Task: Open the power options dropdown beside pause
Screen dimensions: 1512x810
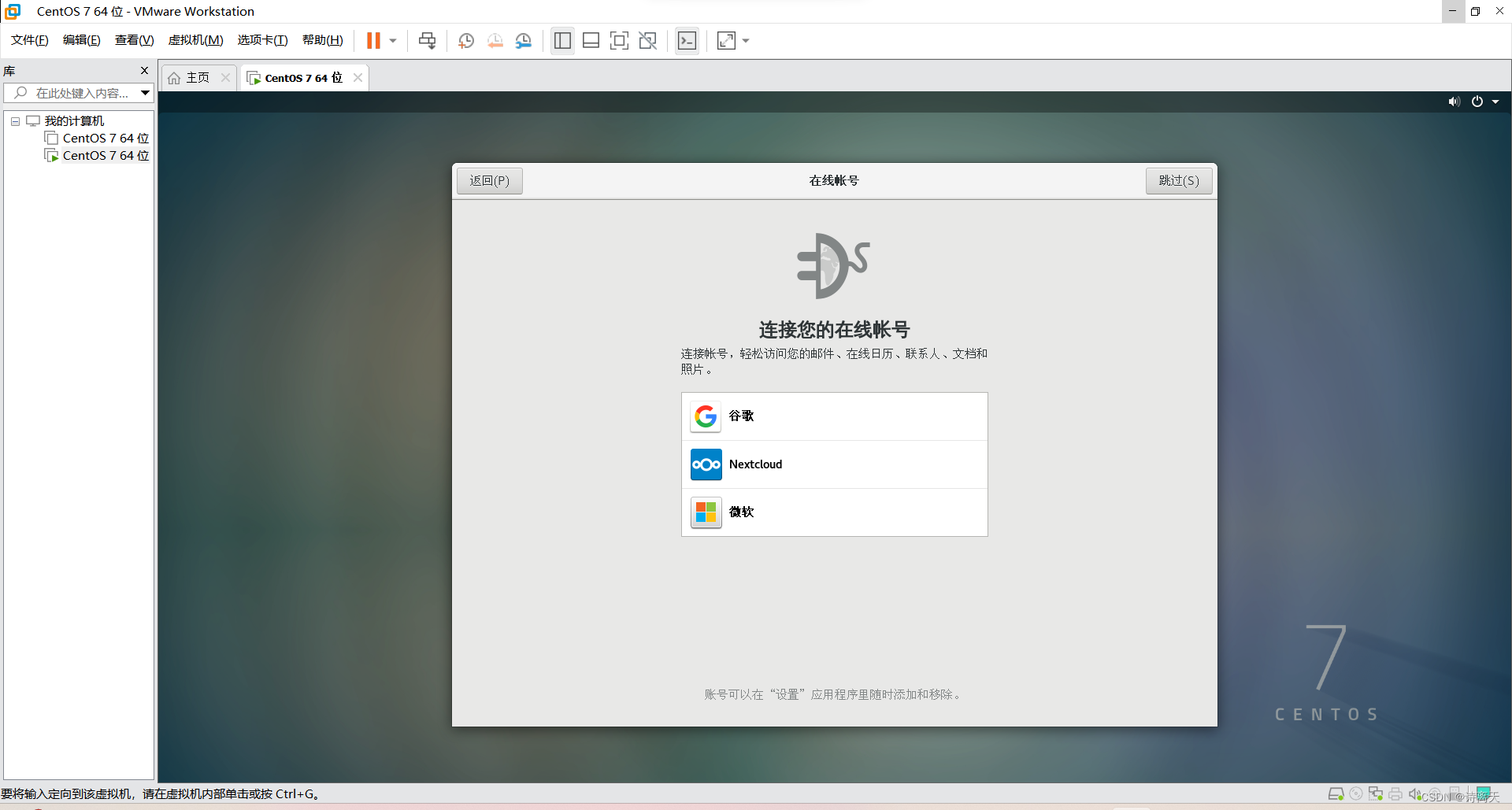Action: pyautogui.click(x=393, y=41)
